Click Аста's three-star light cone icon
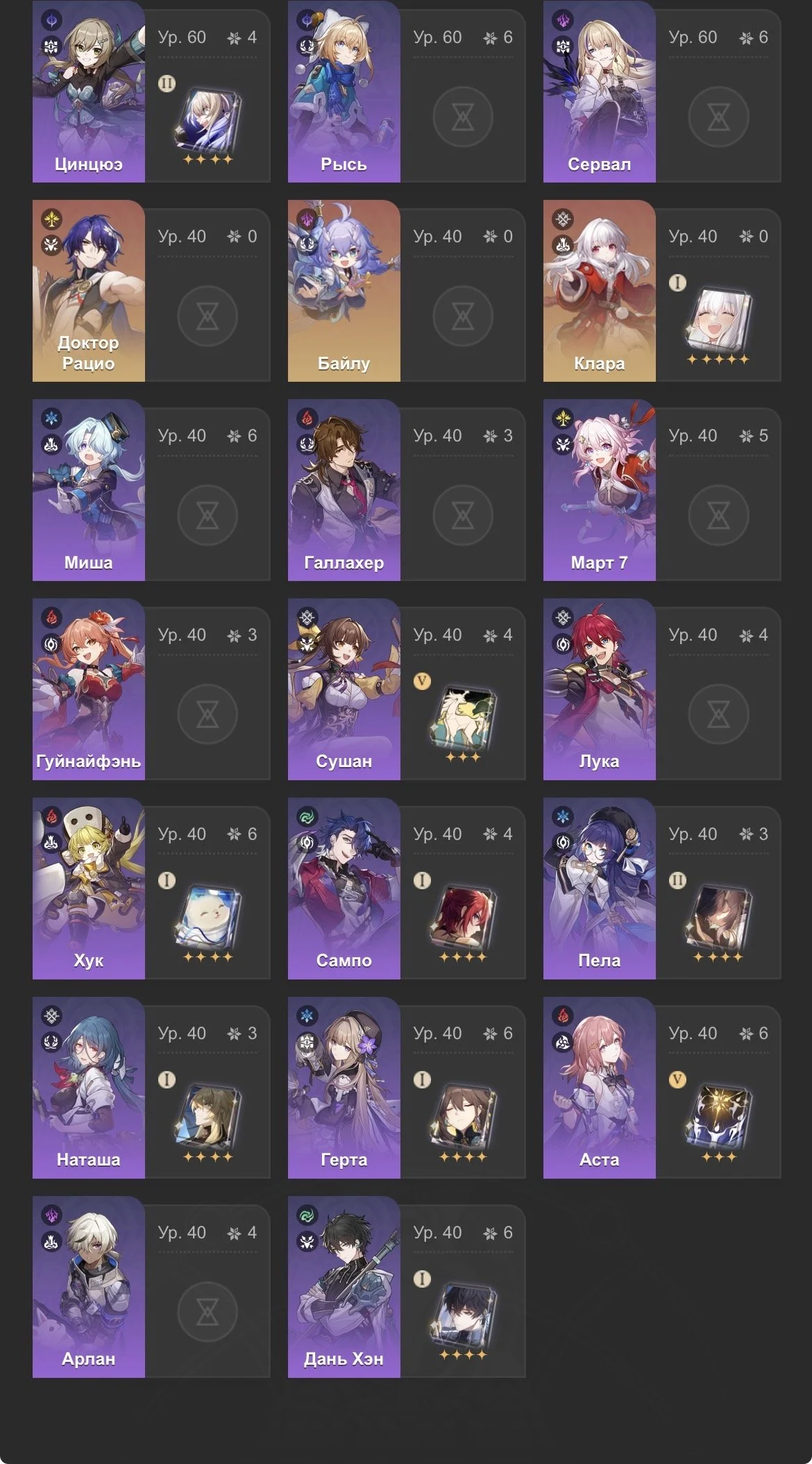This screenshot has height=1464, width=812. point(718,1118)
